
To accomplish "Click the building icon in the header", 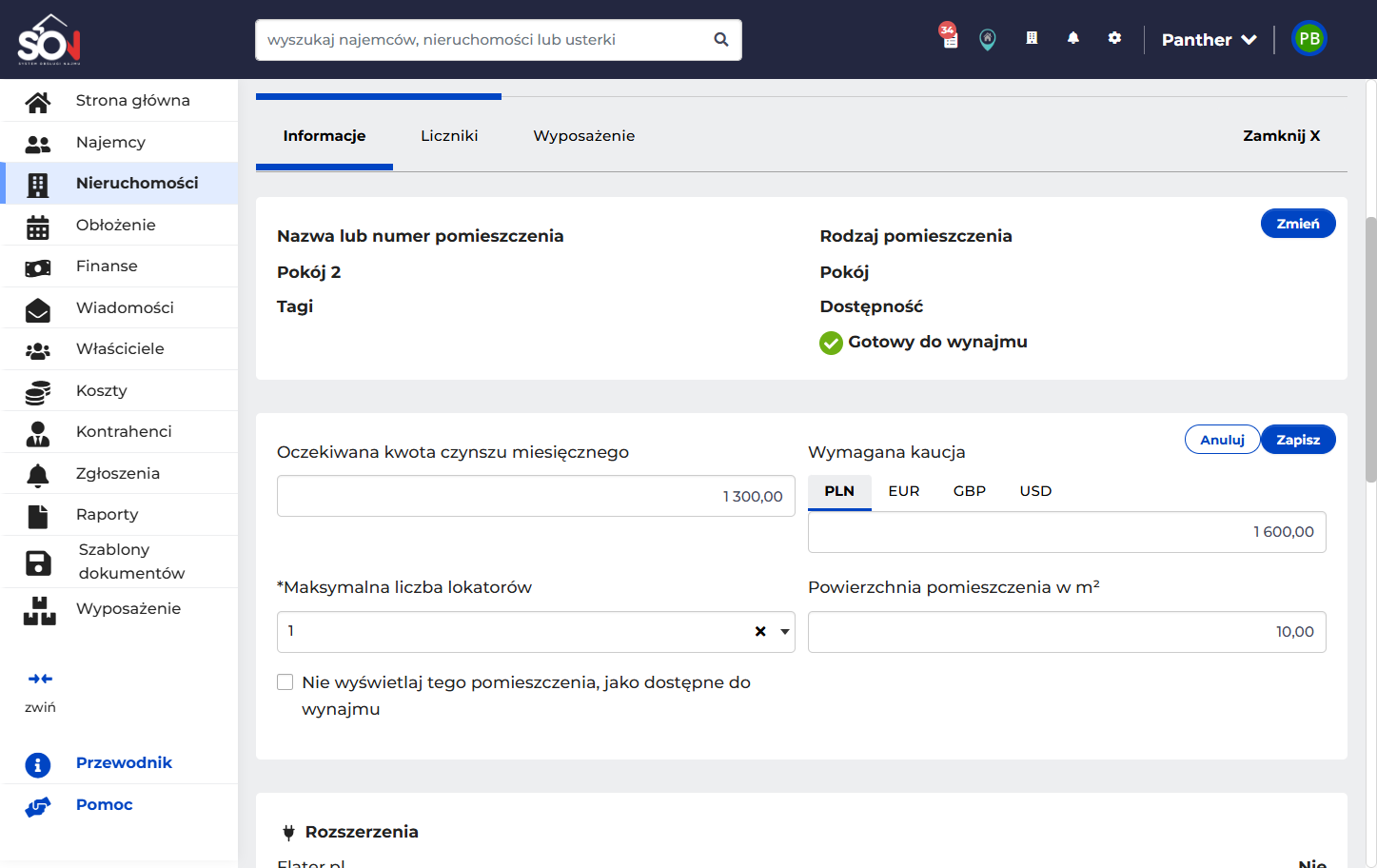I will click(1032, 38).
